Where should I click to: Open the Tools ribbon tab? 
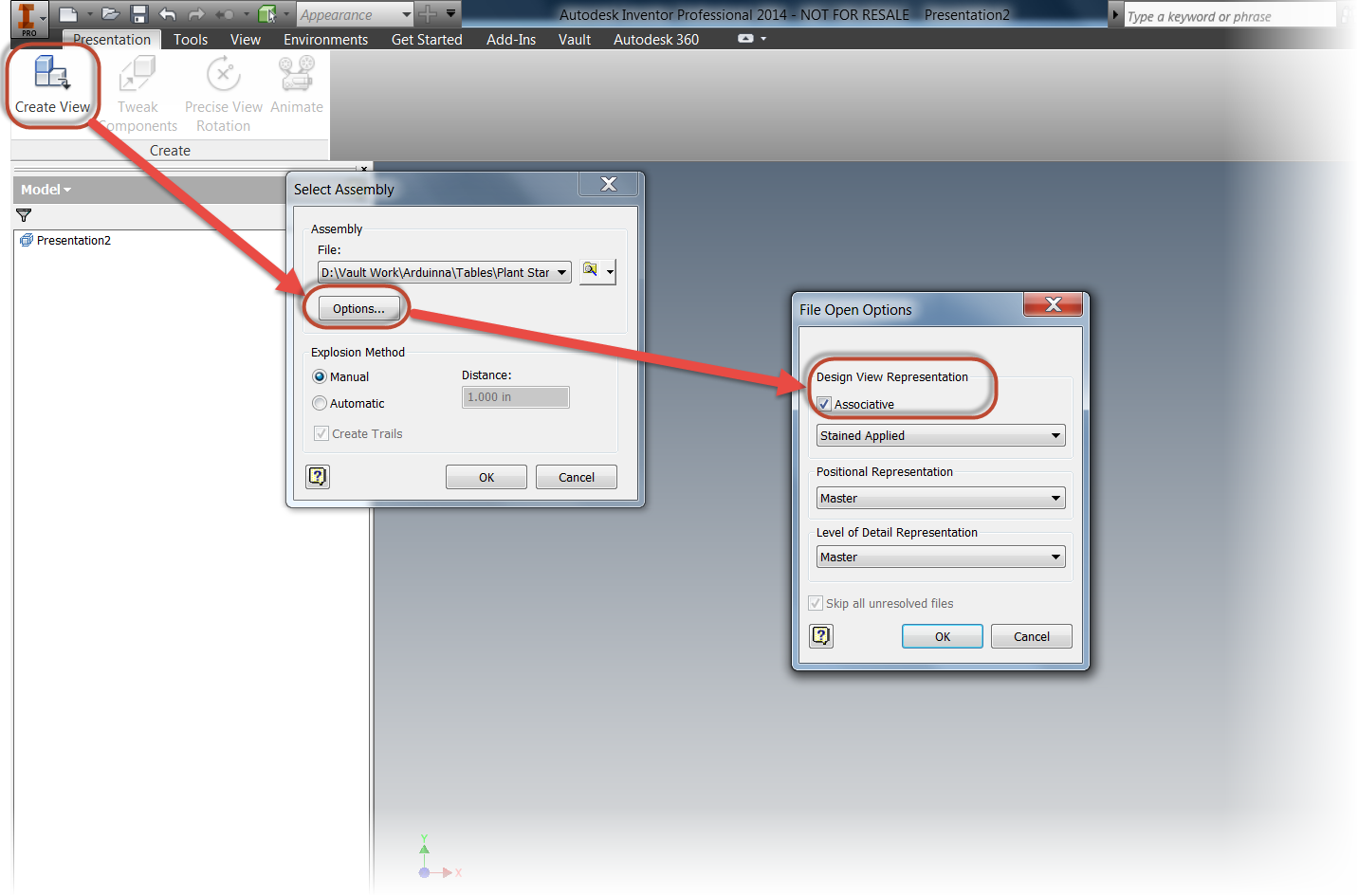[191, 39]
